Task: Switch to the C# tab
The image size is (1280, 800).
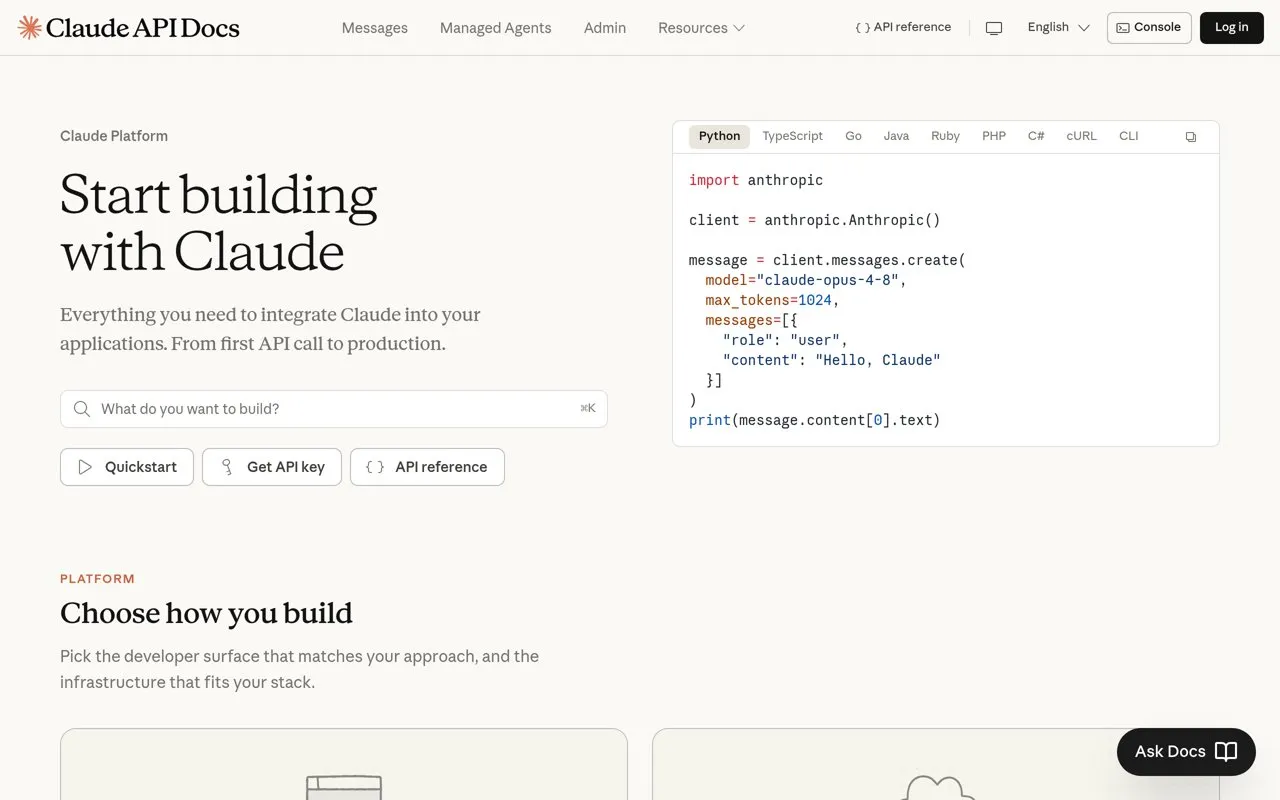Action: (1036, 136)
